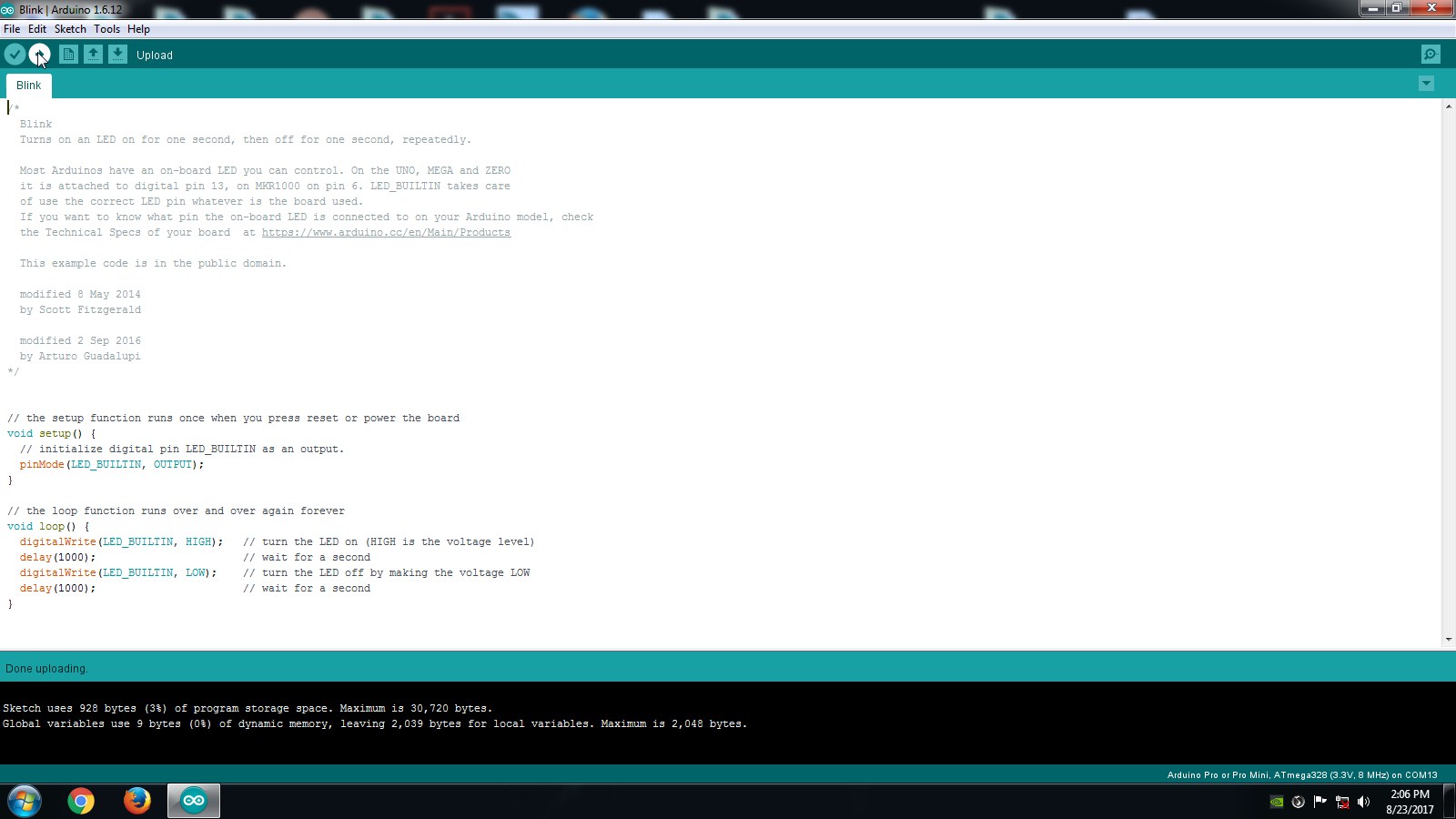This screenshot has height=819, width=1456.
Task: Click the 'Global variables use 9 bytes' console line
Action: click(375, 723)
